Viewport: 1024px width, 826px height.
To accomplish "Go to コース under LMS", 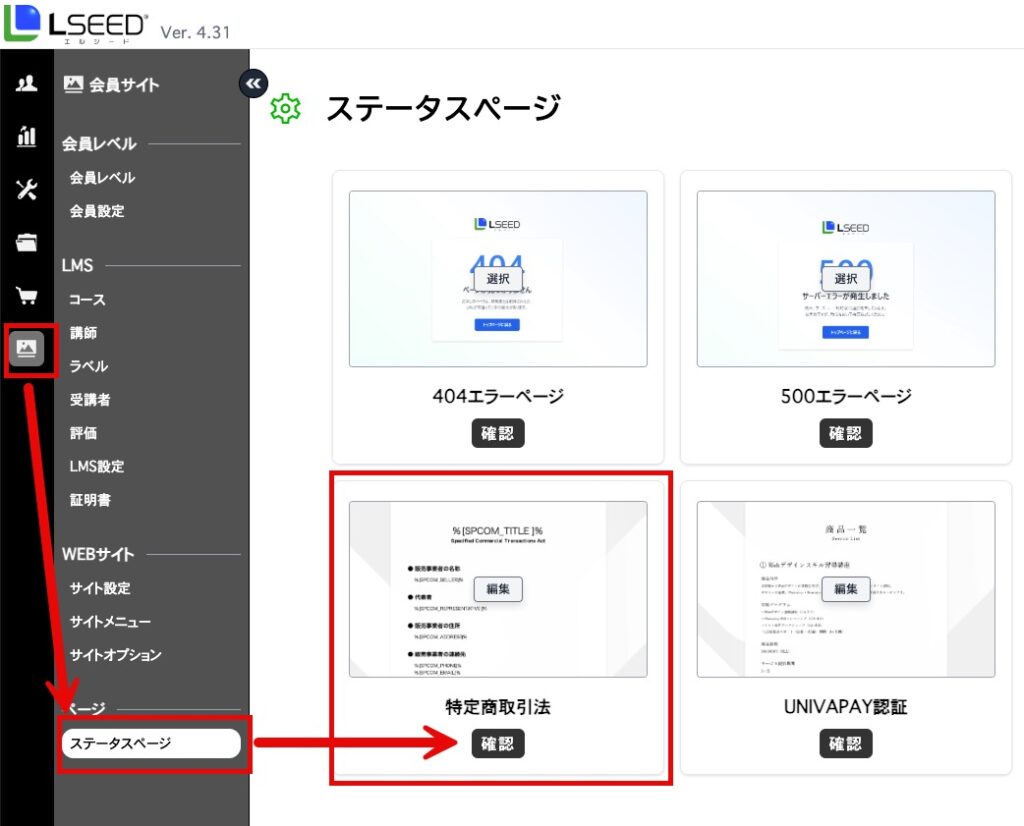I will [87, 299].
